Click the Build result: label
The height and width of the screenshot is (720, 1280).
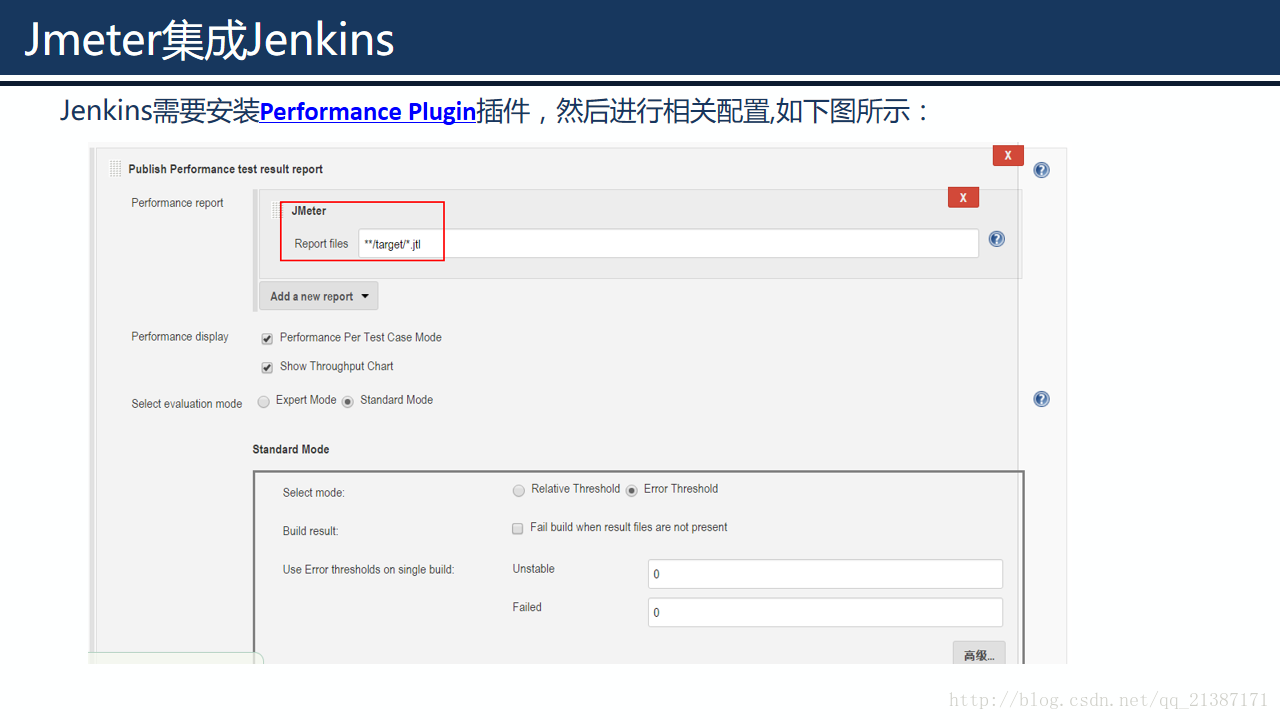pos(311,531)
